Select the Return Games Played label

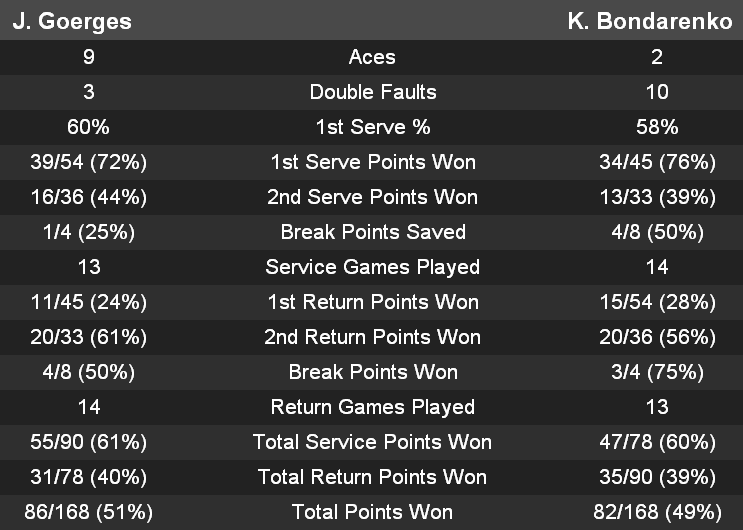coord(372,407)
